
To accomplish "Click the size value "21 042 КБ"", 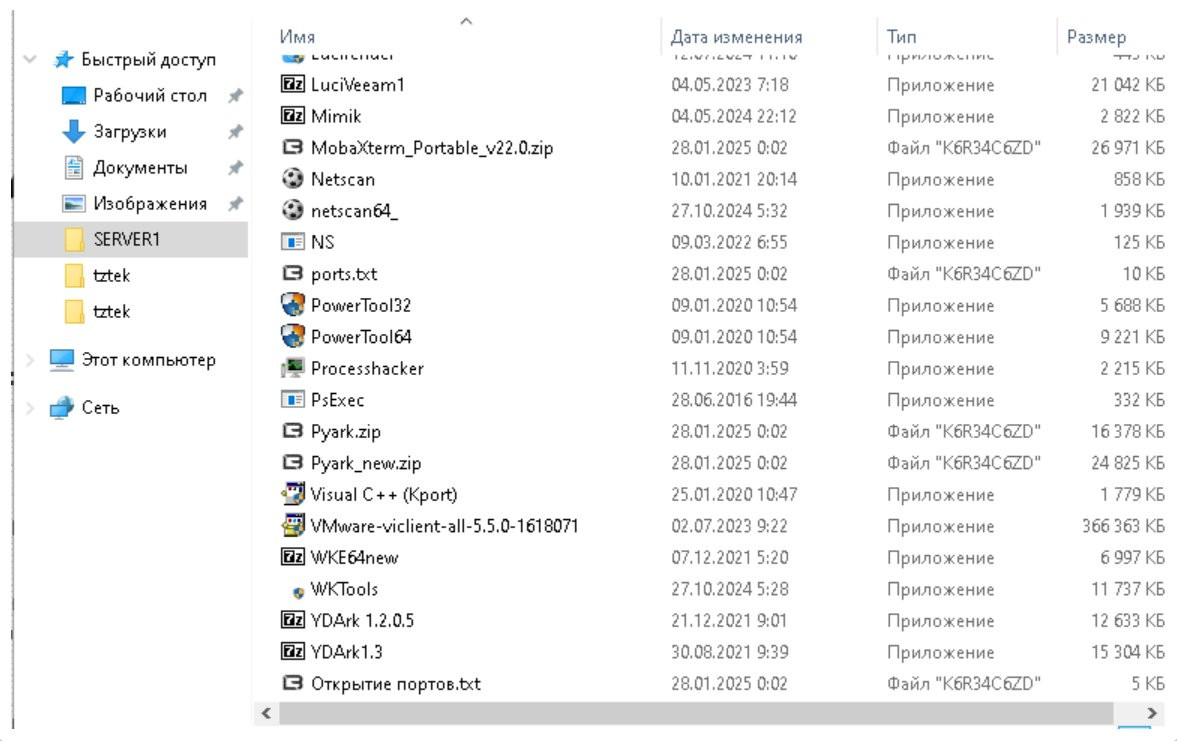I will [x=1127, y=85].
